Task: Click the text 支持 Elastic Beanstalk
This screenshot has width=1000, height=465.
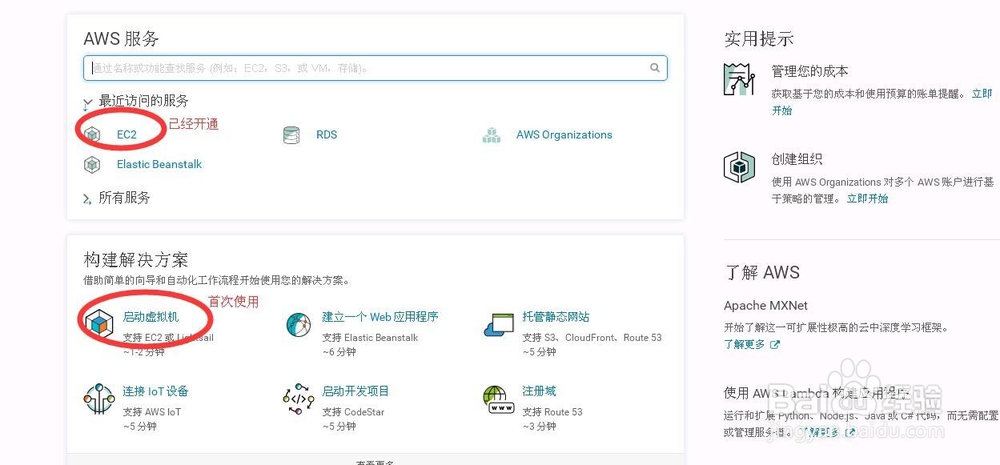Action: point(370,337)
